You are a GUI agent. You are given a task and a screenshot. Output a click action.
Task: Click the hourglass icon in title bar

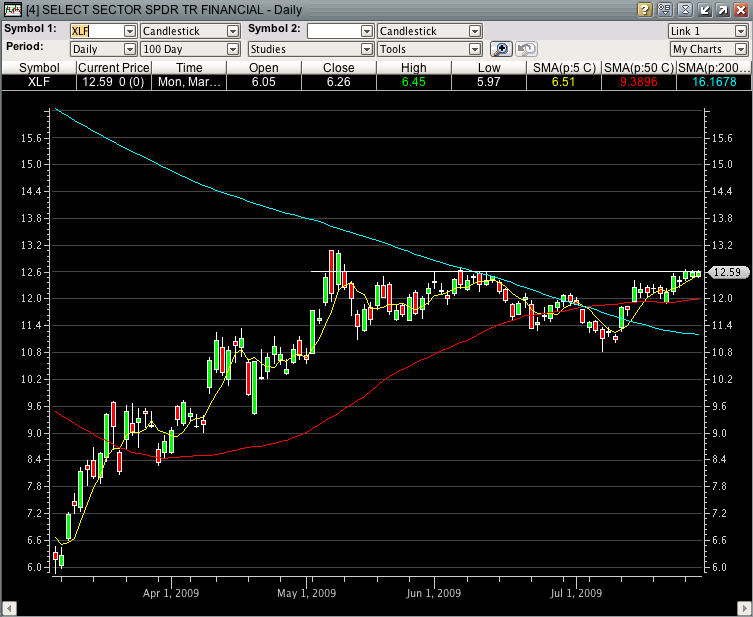click(685, 9)
